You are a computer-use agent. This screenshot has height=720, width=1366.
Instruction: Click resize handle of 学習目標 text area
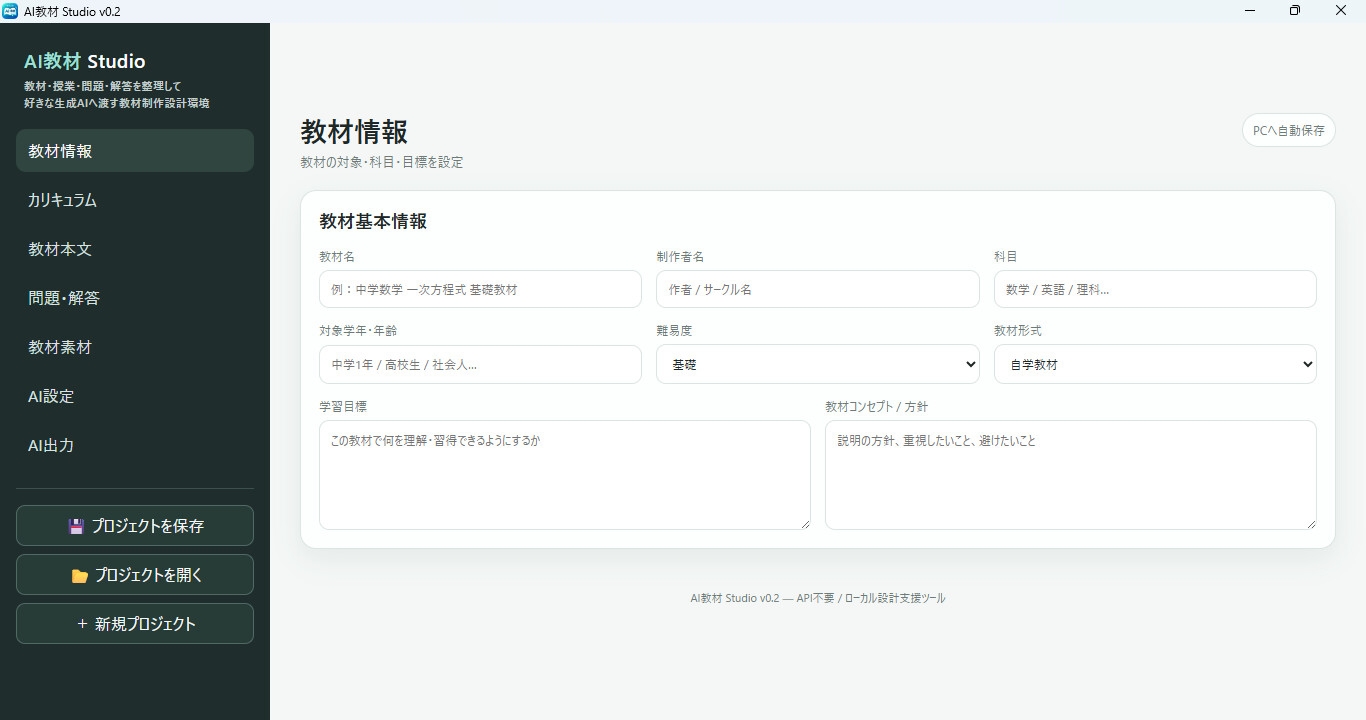805,524
